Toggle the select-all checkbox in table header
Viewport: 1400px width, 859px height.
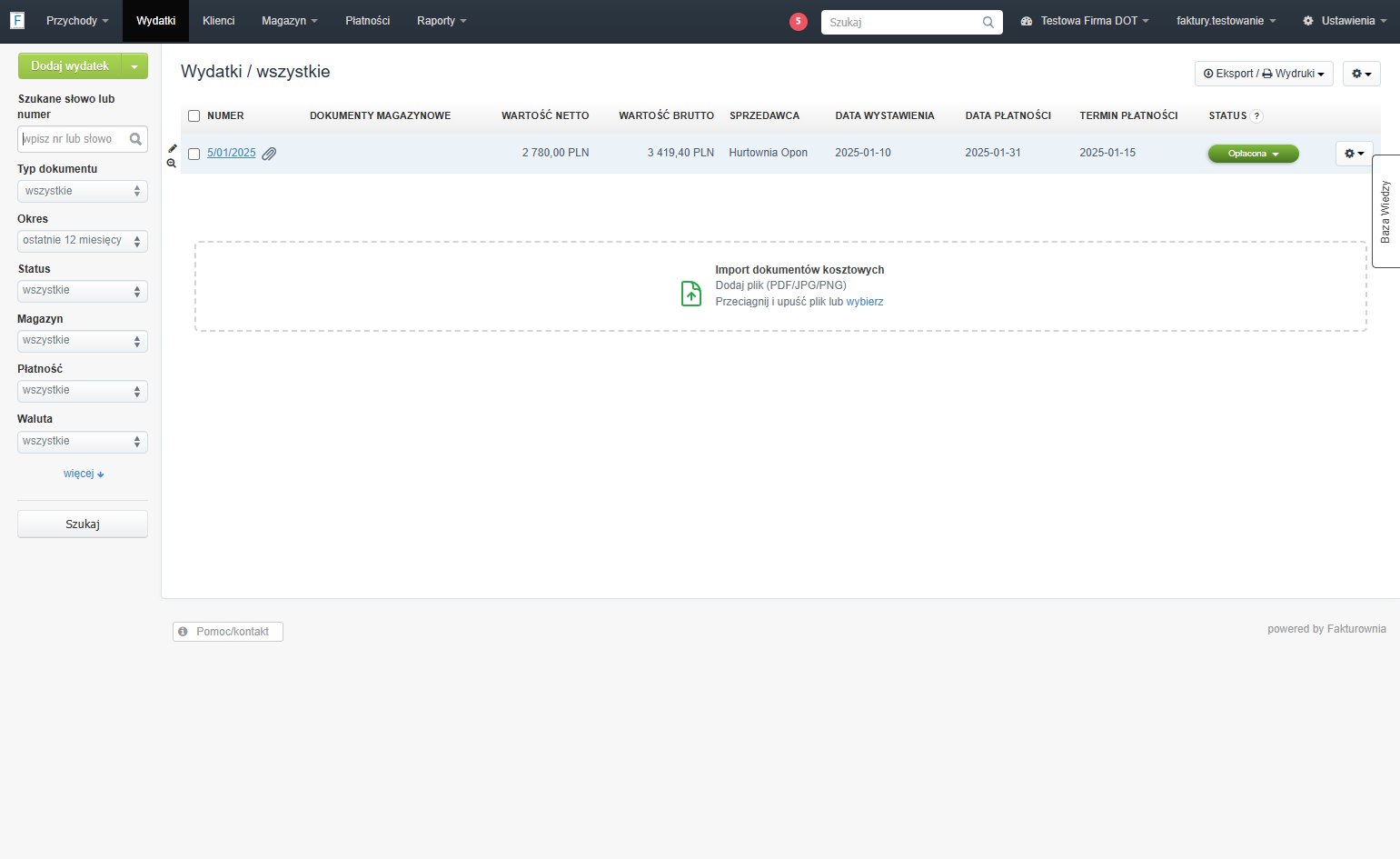[x=194, y=116]
